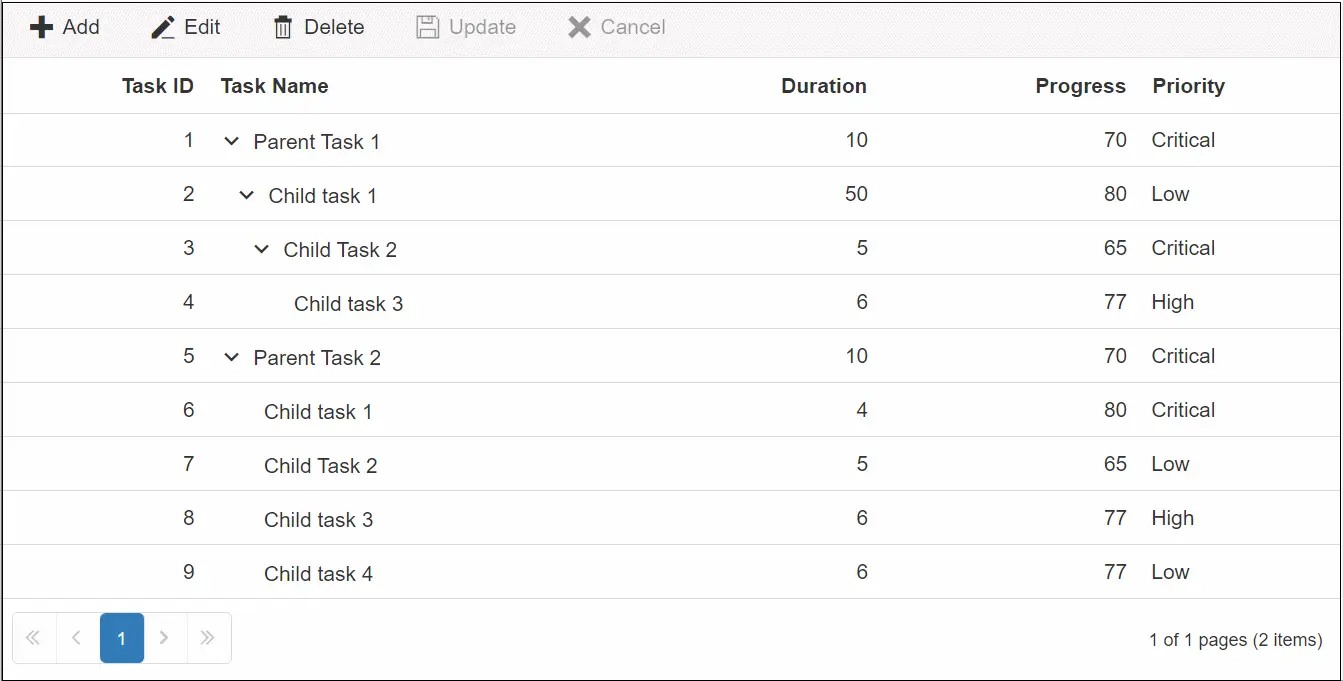Screen dimensions: 1343x681
Task: Click the previous page arrow control
Action: tap(76, 637)
